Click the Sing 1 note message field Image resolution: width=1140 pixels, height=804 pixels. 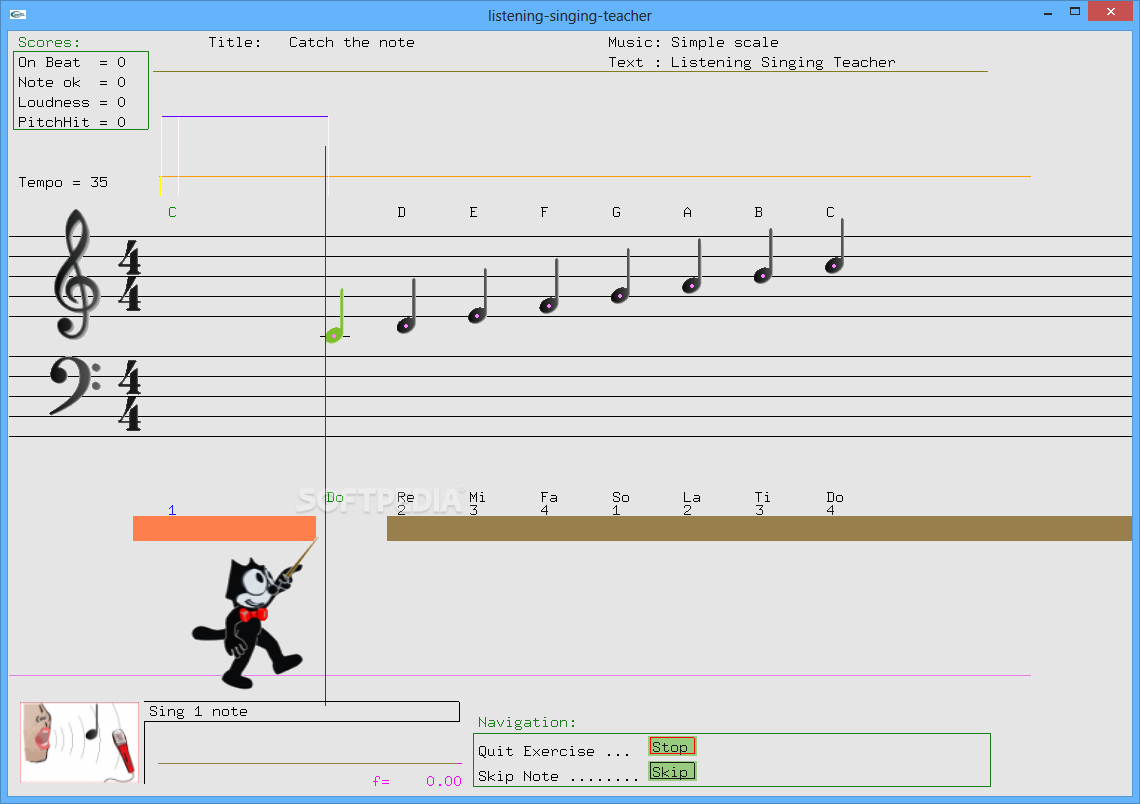[302, 712]
